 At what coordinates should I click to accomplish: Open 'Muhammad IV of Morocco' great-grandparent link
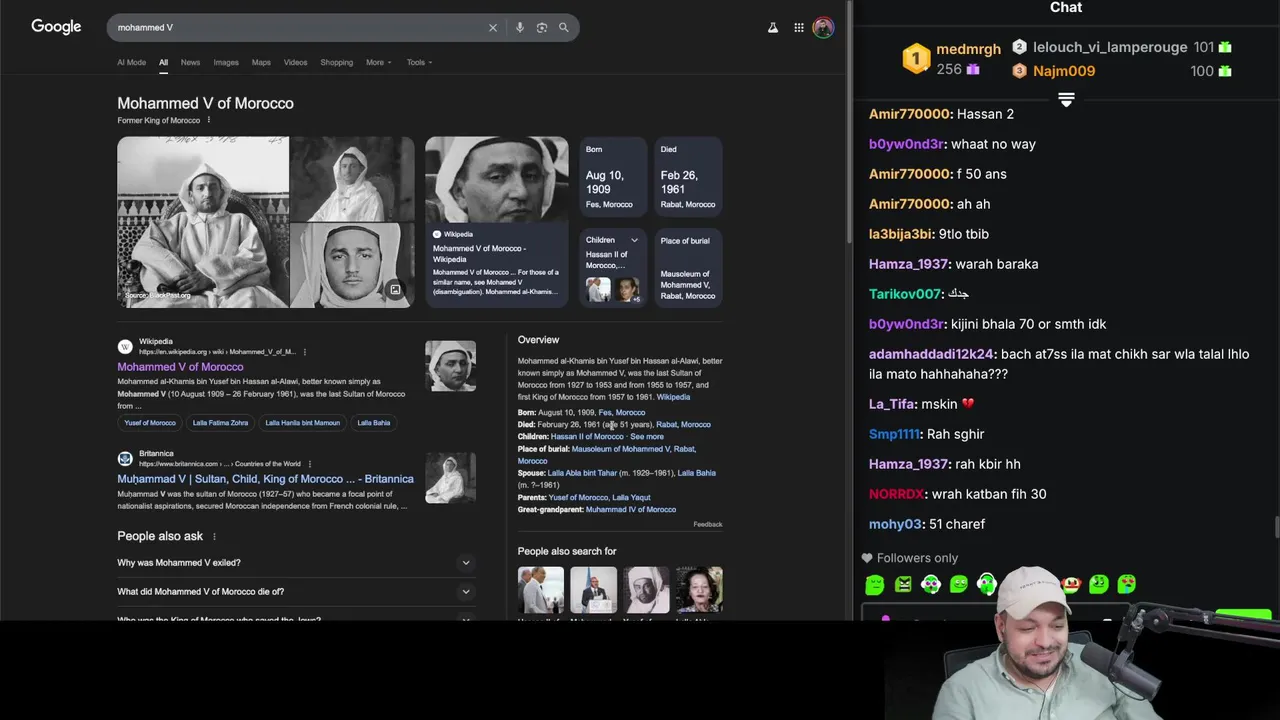(631, 510)
